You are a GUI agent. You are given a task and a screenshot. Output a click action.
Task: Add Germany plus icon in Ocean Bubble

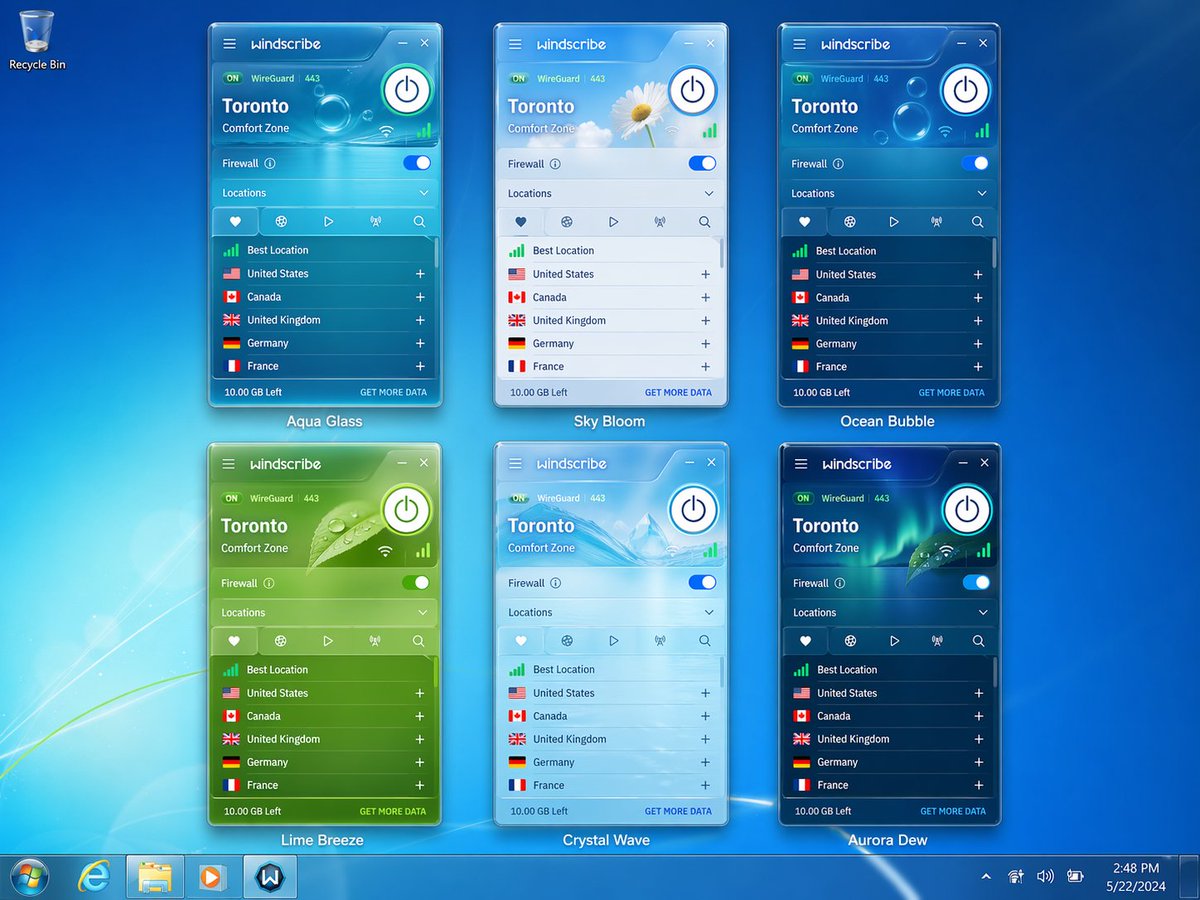[978, 344]
